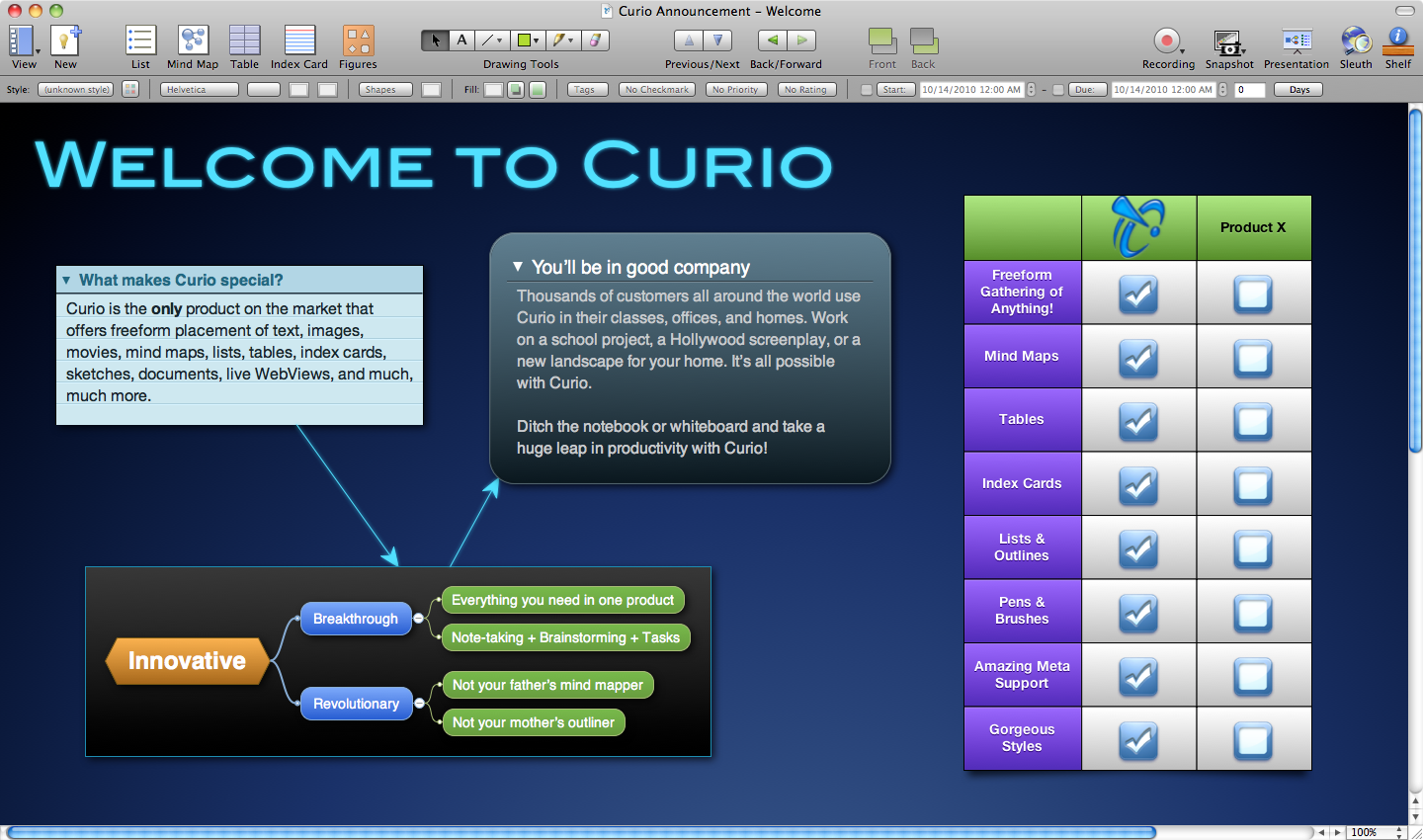
Task: Collapse the Revolutionary mind map branch
Action: [419, 704]
